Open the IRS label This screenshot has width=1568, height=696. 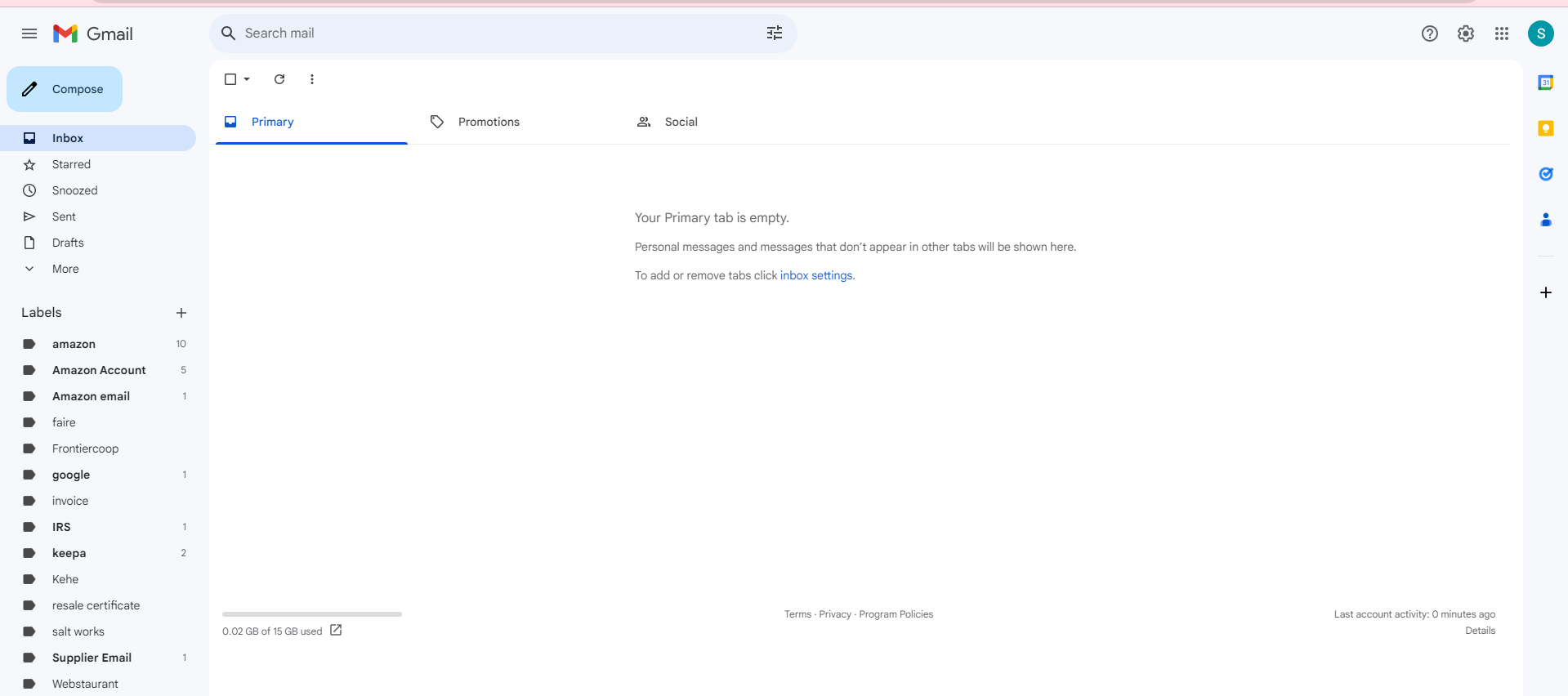pos(98,527)
